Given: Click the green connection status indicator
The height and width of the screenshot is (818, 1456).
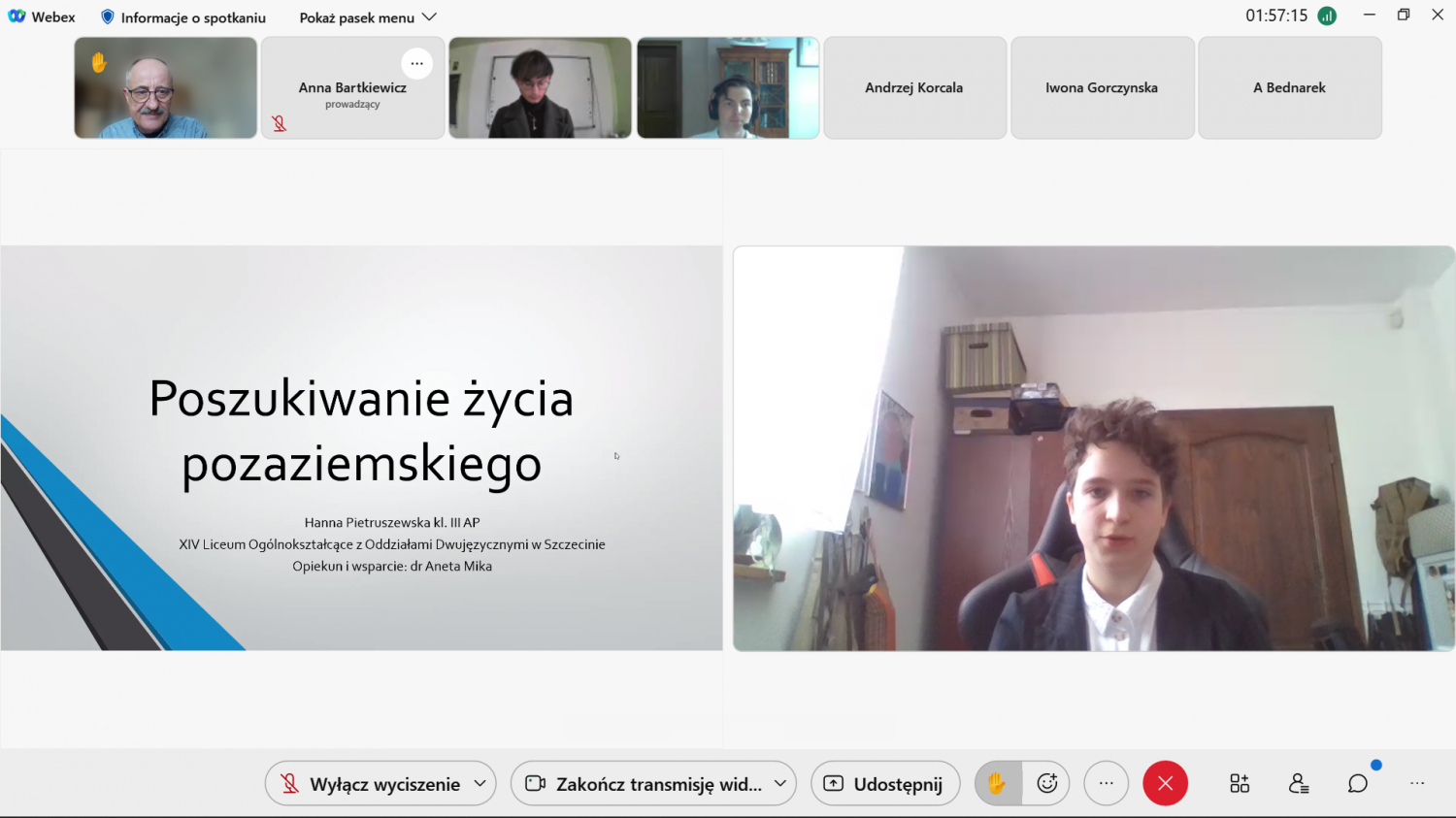Looking at the screenshot, I should click(1327, 16).
